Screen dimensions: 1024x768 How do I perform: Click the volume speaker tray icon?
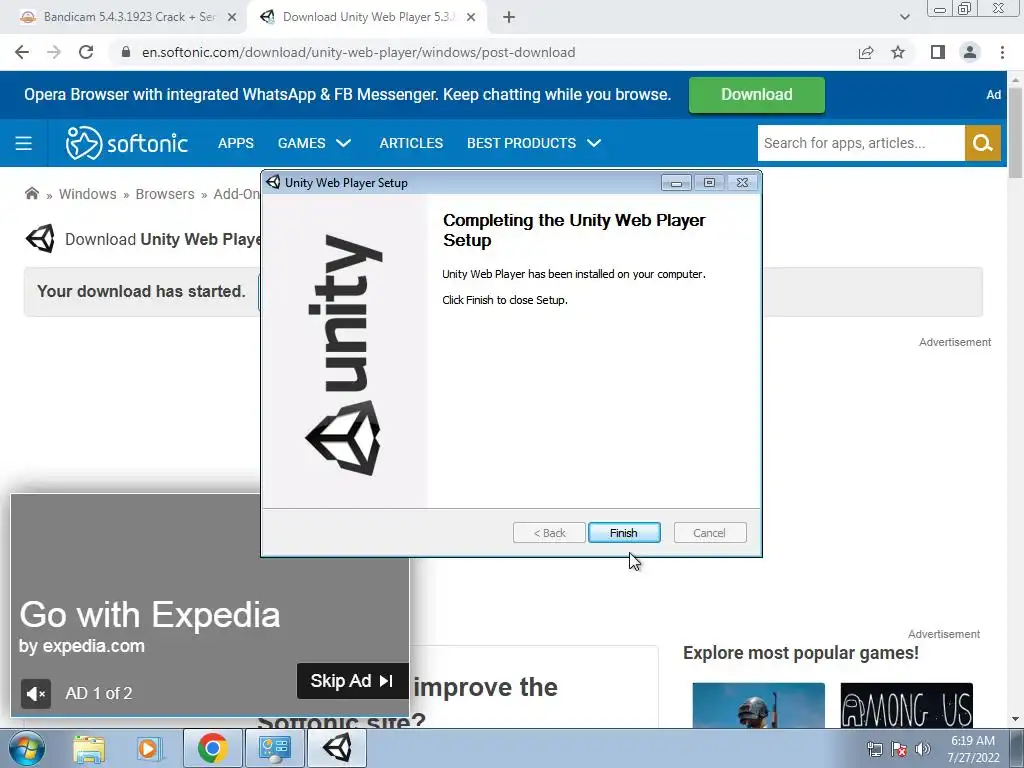pos(923,749)
